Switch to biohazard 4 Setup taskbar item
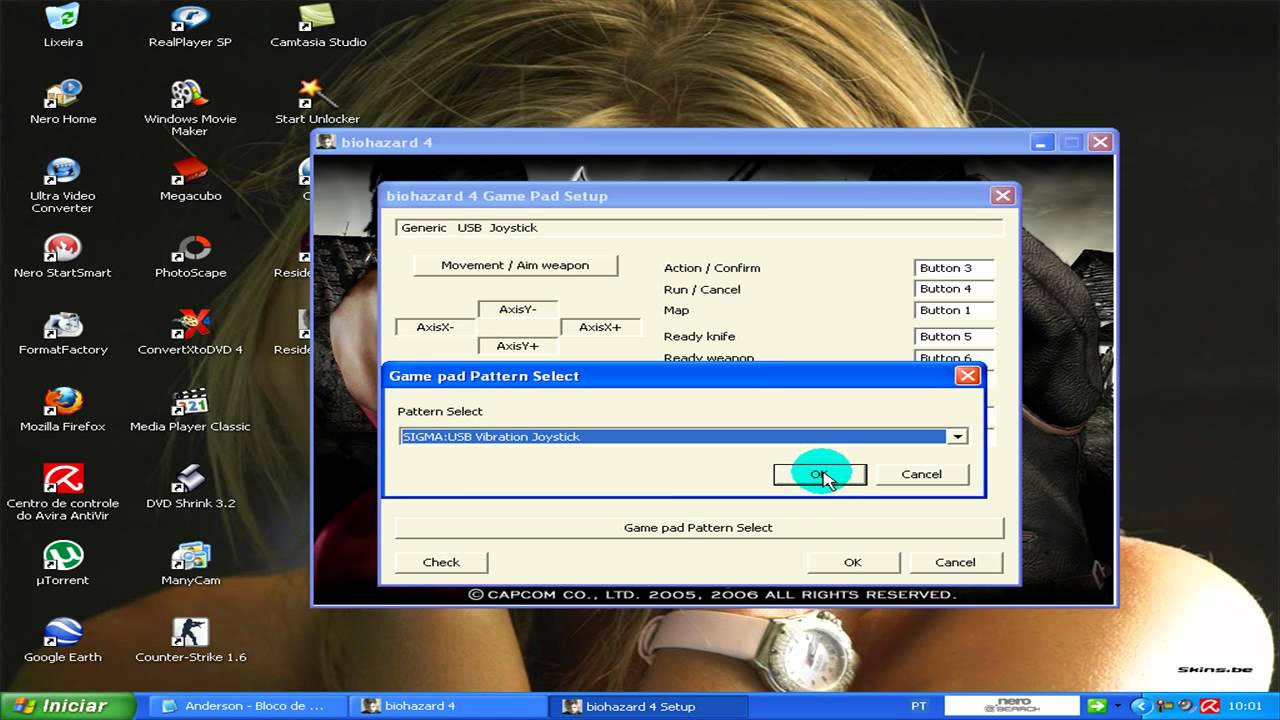Screen dimensions: 1280x720 click(x=646, y=706)
